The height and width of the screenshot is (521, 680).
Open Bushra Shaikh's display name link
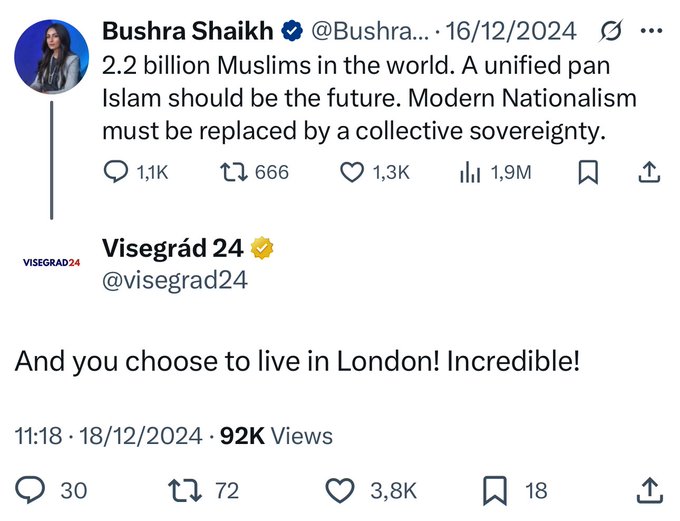(189, 30)
